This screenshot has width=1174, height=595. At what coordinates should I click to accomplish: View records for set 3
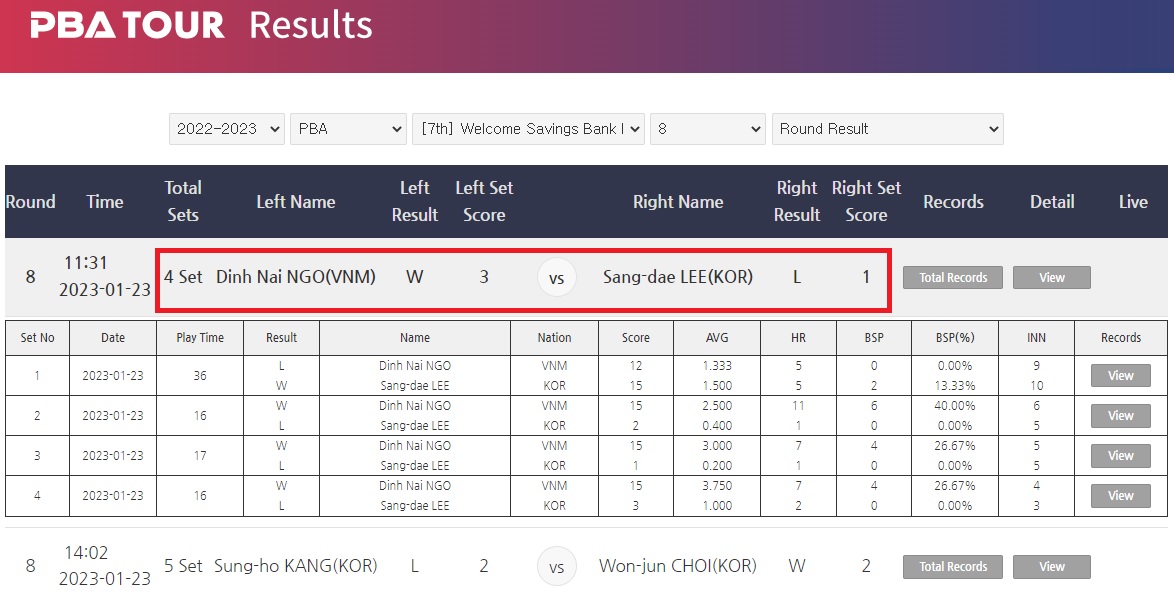click(x=1120, y=456)
